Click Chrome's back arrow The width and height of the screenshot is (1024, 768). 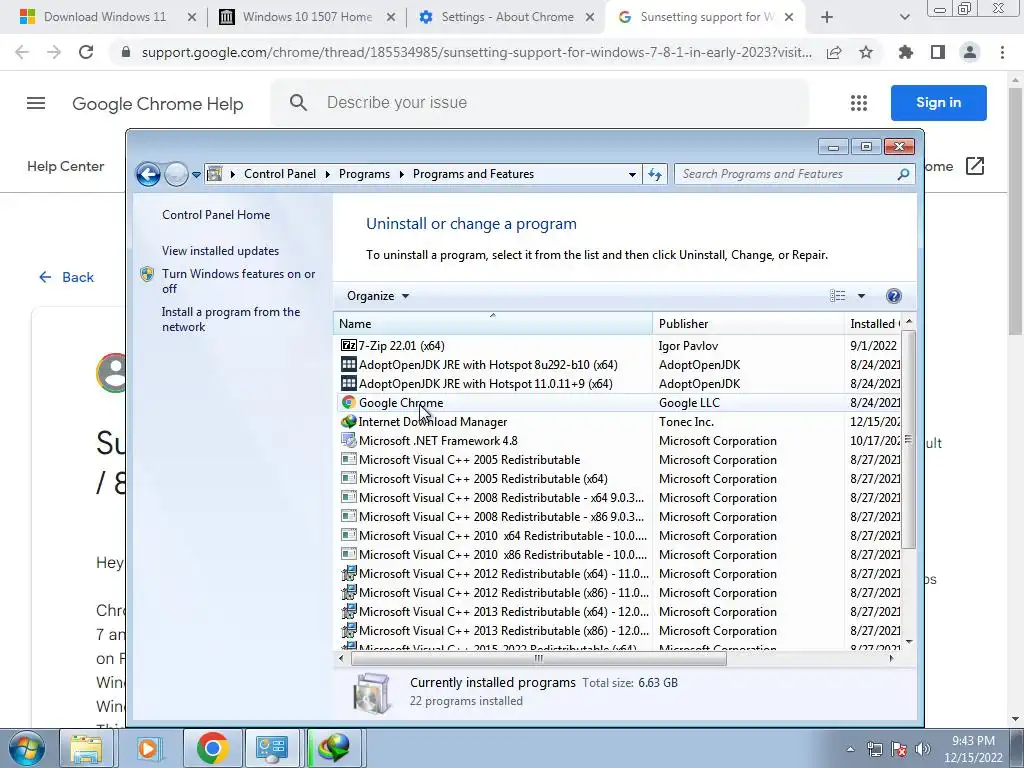point(22,52)
